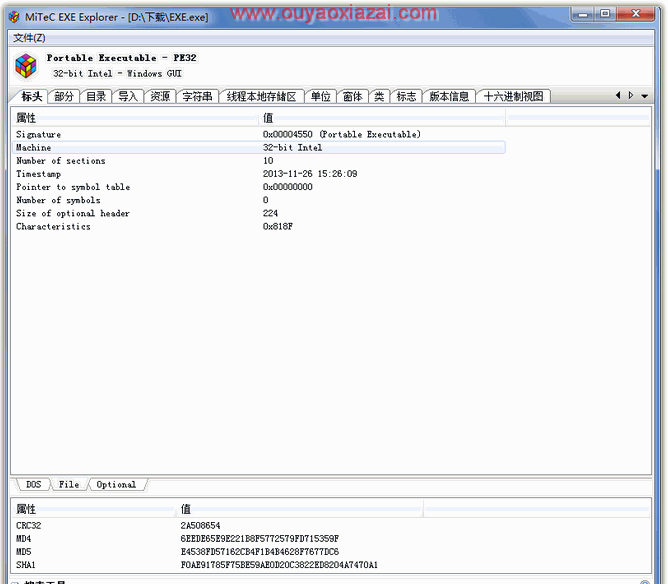Click the 32-bit Intel machine value

292,147
